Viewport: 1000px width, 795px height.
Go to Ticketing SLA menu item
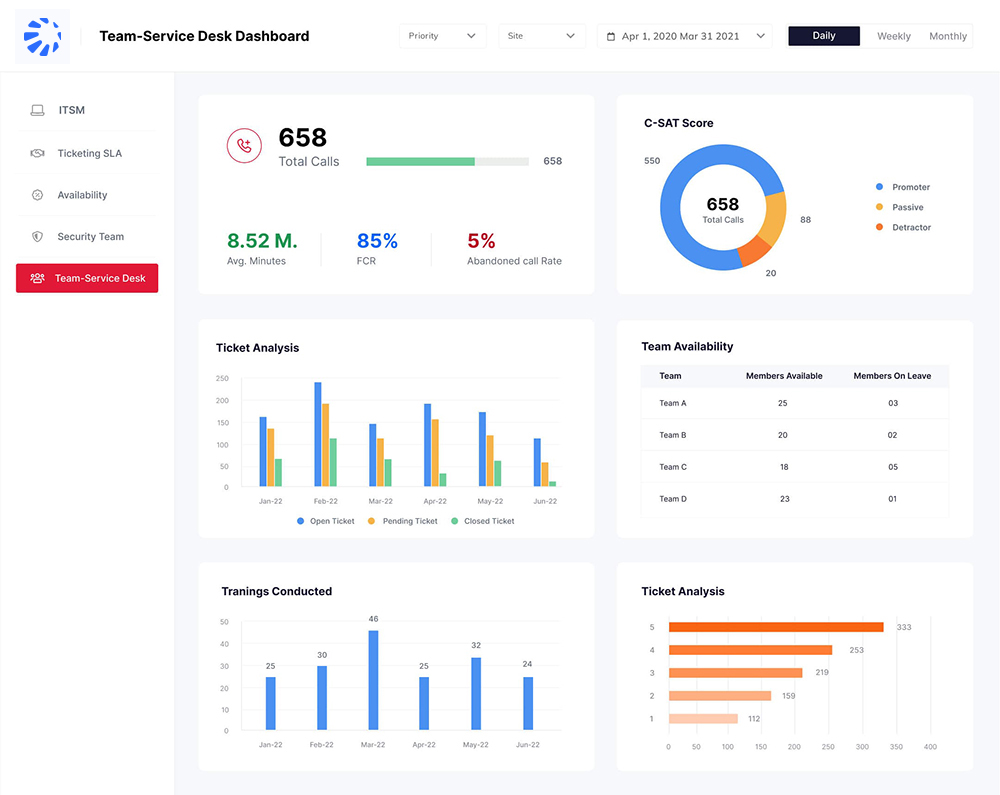(89, 153)
